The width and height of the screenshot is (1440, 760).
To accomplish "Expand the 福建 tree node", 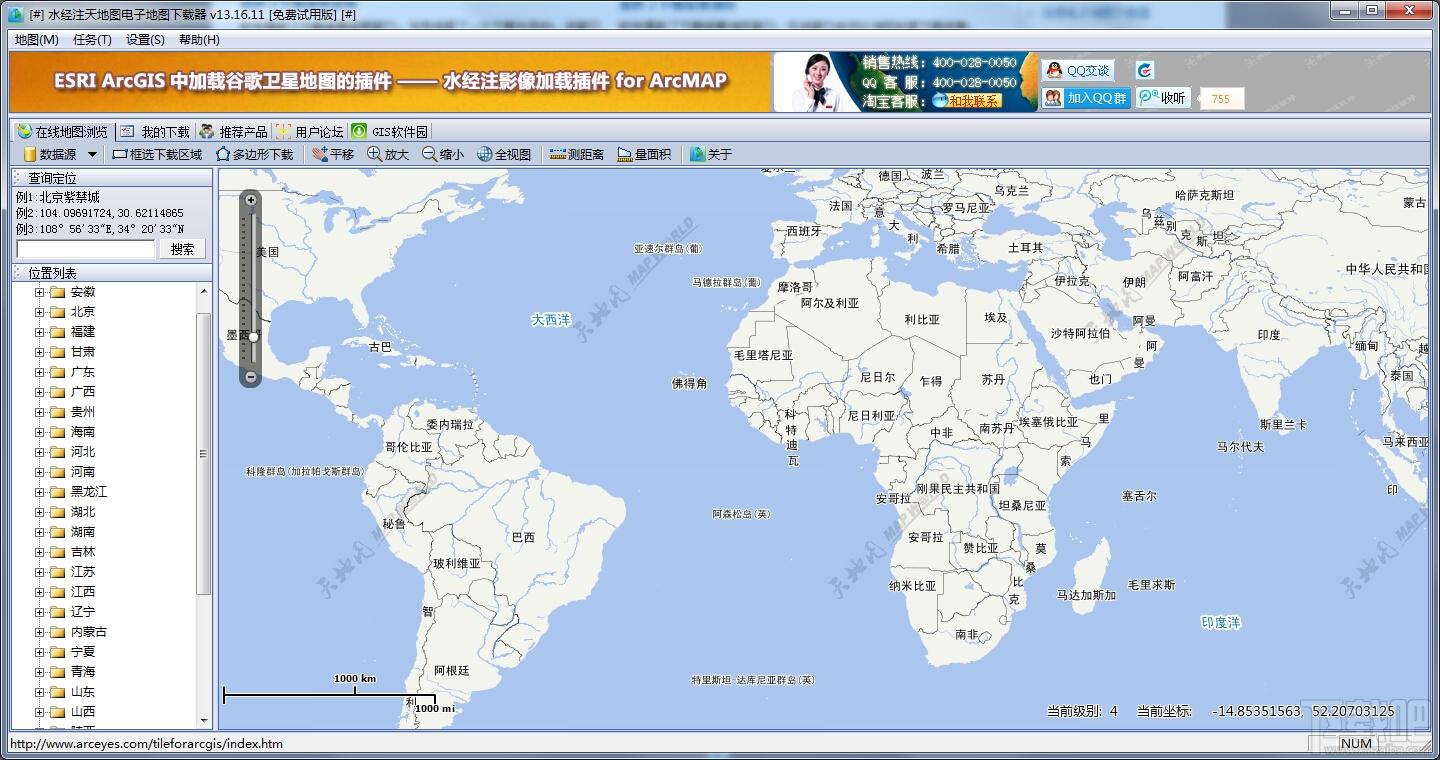I will click(39, 332).
